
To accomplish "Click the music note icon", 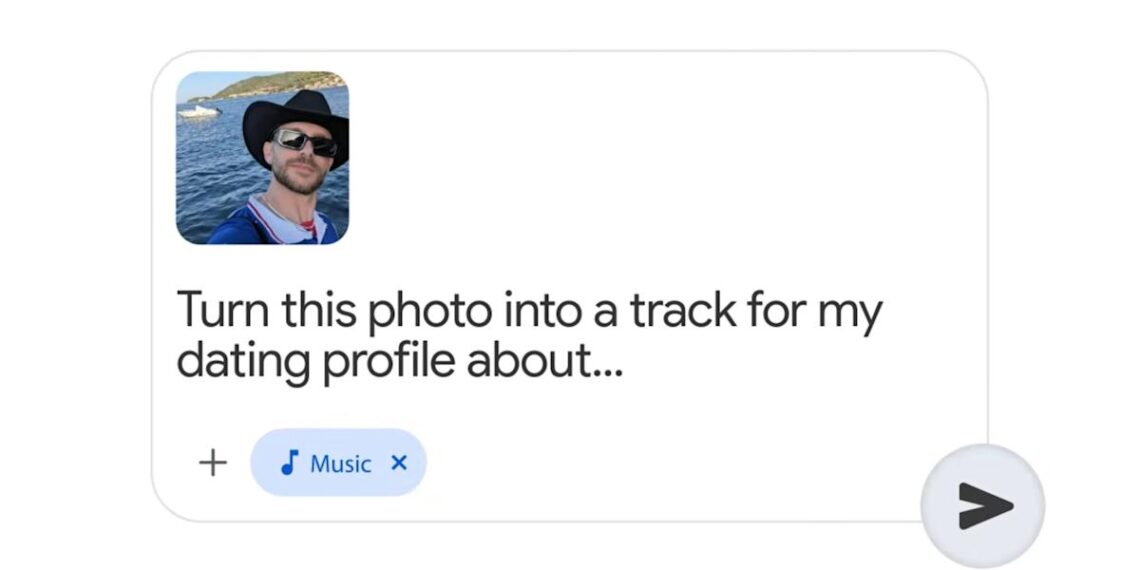I will point(290,462).
